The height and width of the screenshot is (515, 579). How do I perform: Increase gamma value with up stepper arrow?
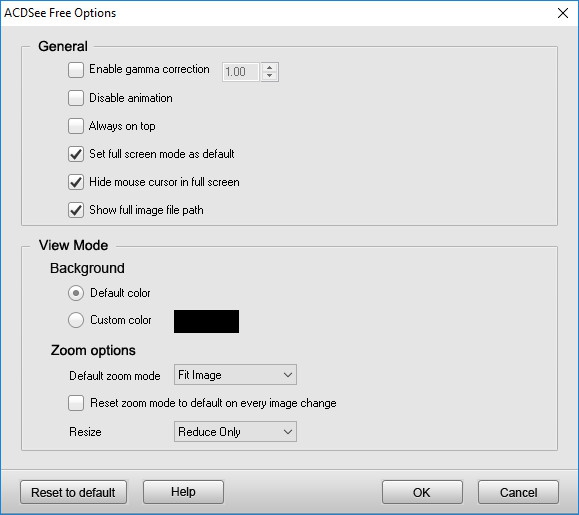click(270, 67)
